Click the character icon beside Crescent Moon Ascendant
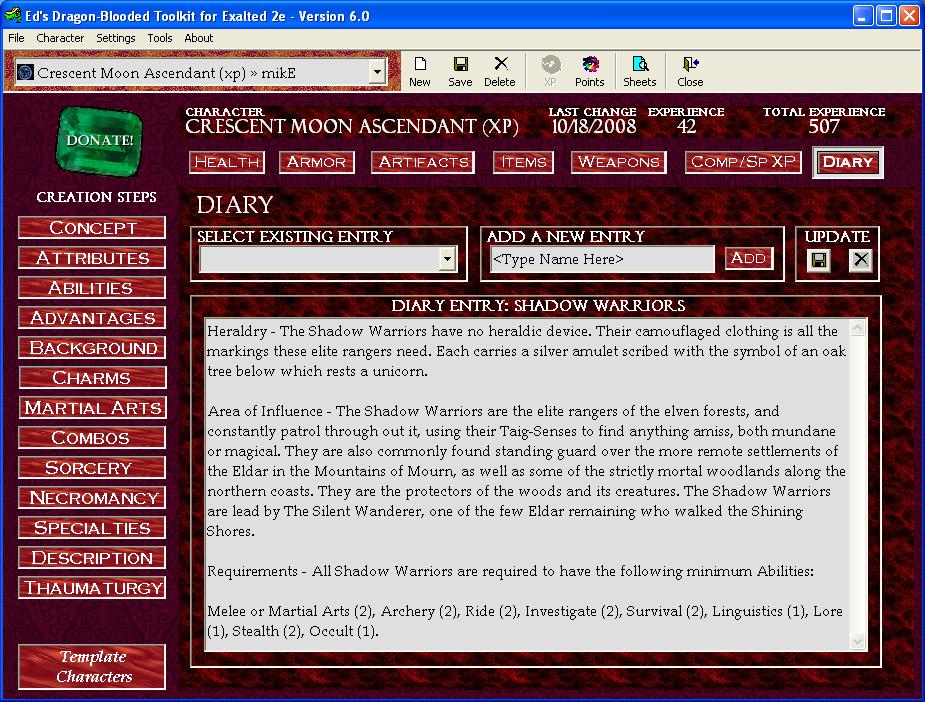The image size is (925, 702). pyautogui.click(x=25, y=73)
